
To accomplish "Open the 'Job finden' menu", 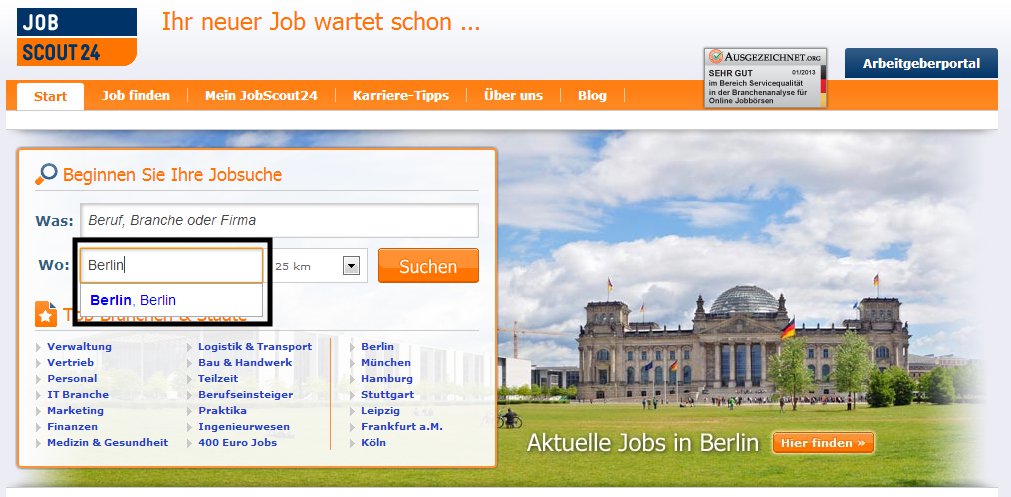I will (x=136, y=96).
